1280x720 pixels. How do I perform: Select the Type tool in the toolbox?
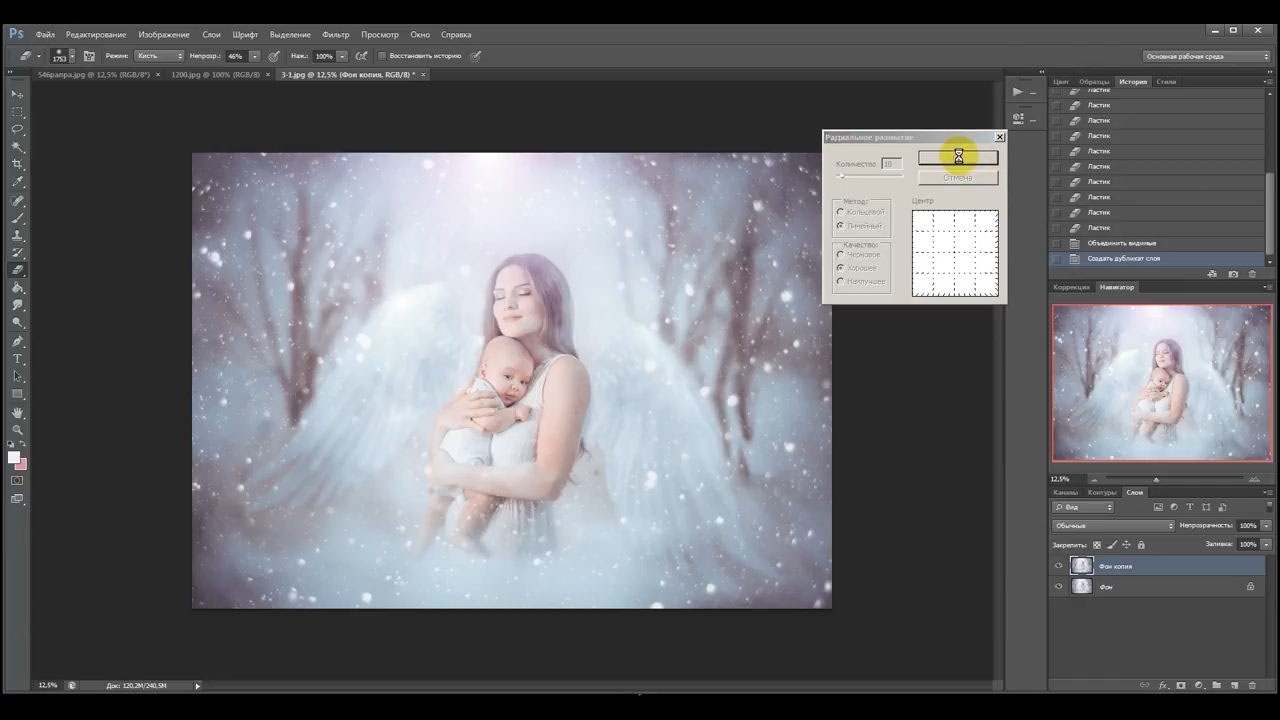(17, 359)
